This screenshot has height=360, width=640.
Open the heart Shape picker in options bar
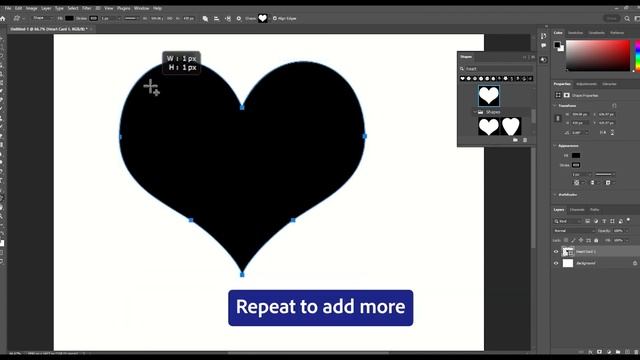click(x=262, y=18)
